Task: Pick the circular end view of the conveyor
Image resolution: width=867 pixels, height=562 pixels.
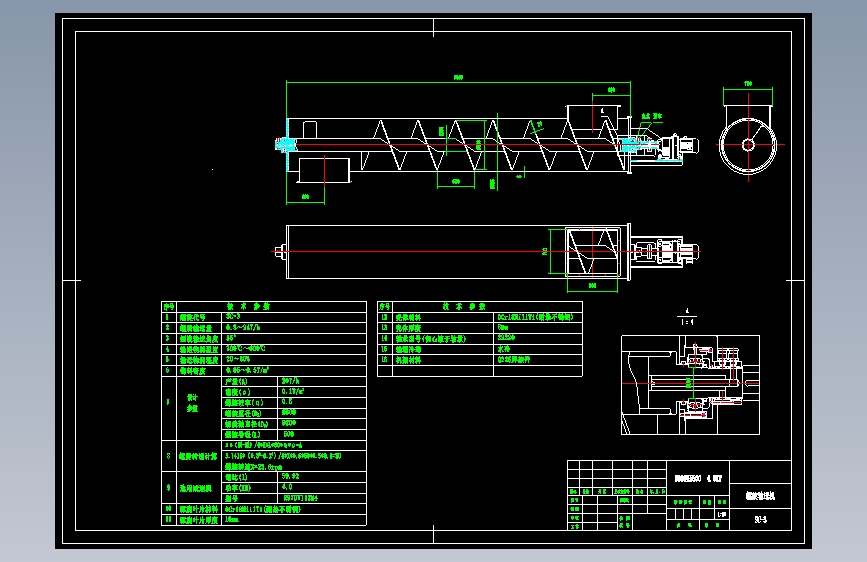Action: click(x=748, y=140)
